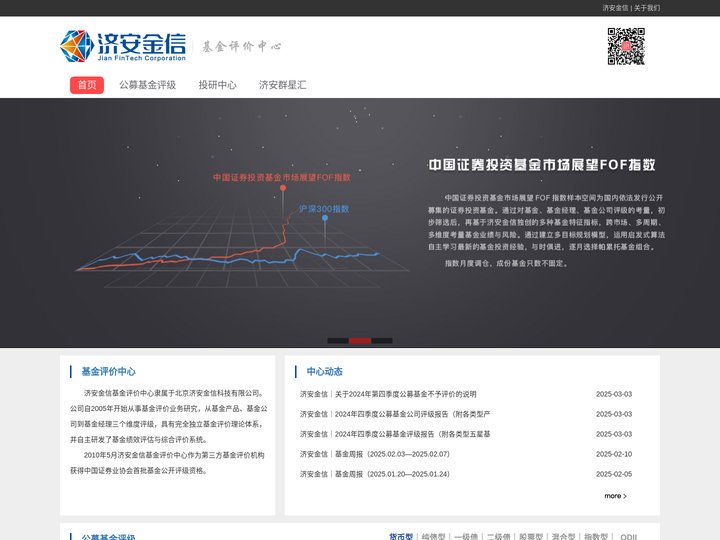Click the 基金评价中心 header slogan text
Screen dimensions: 720x540
click(x=242, y=46)
